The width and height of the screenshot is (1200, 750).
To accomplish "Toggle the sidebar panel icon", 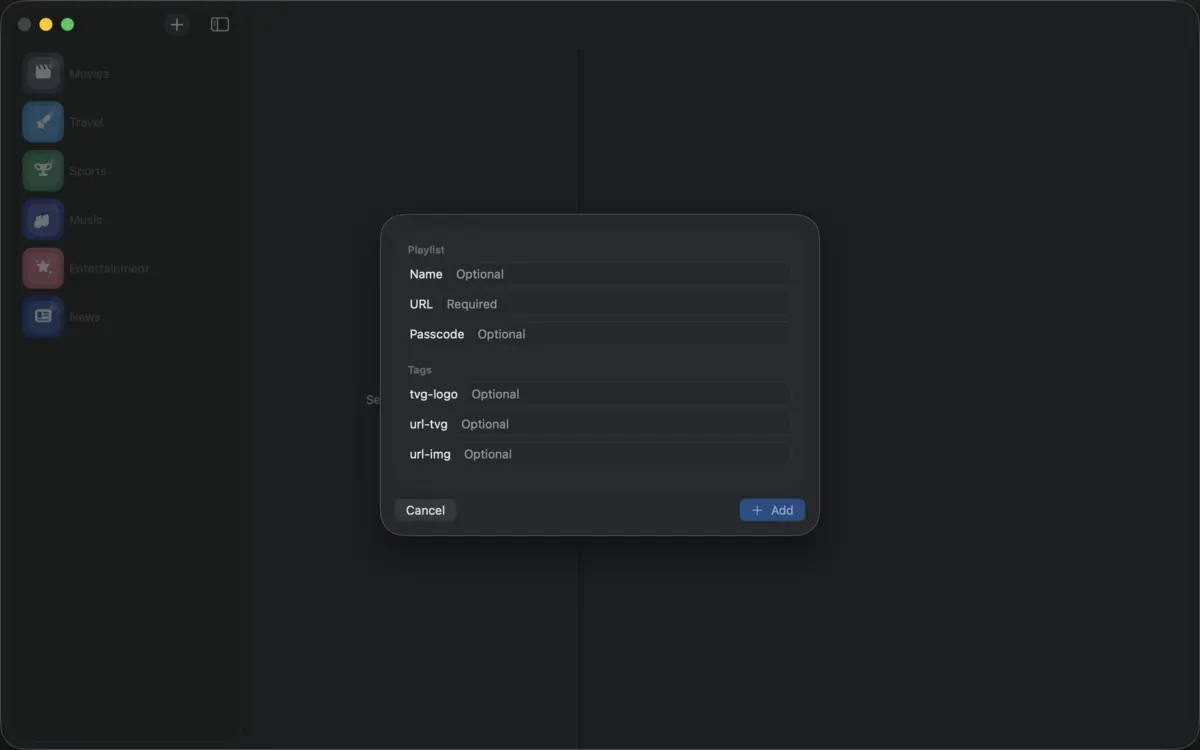I will click(220, 25).
